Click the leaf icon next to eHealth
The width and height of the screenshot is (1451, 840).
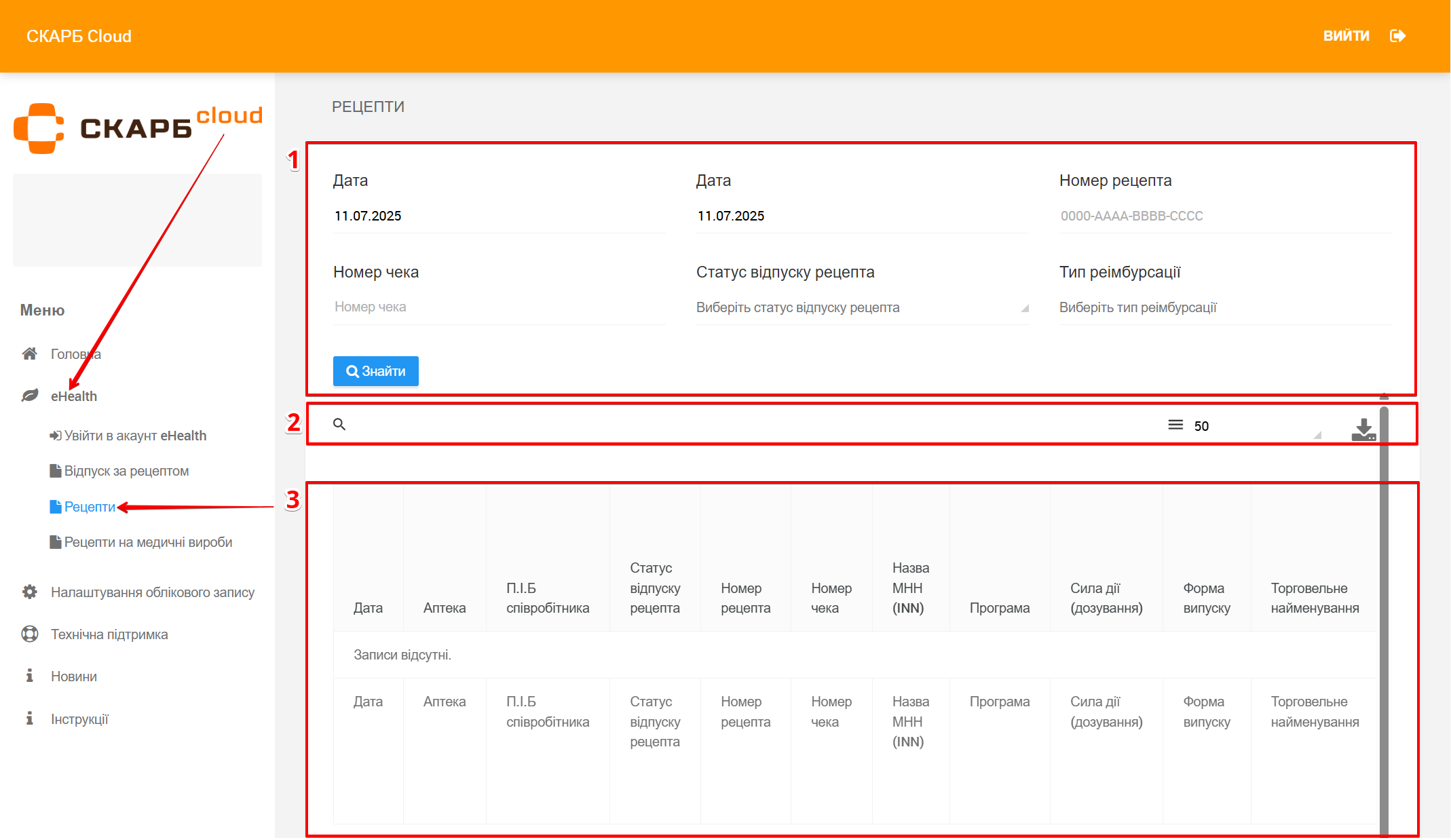[x=29, y=396]
